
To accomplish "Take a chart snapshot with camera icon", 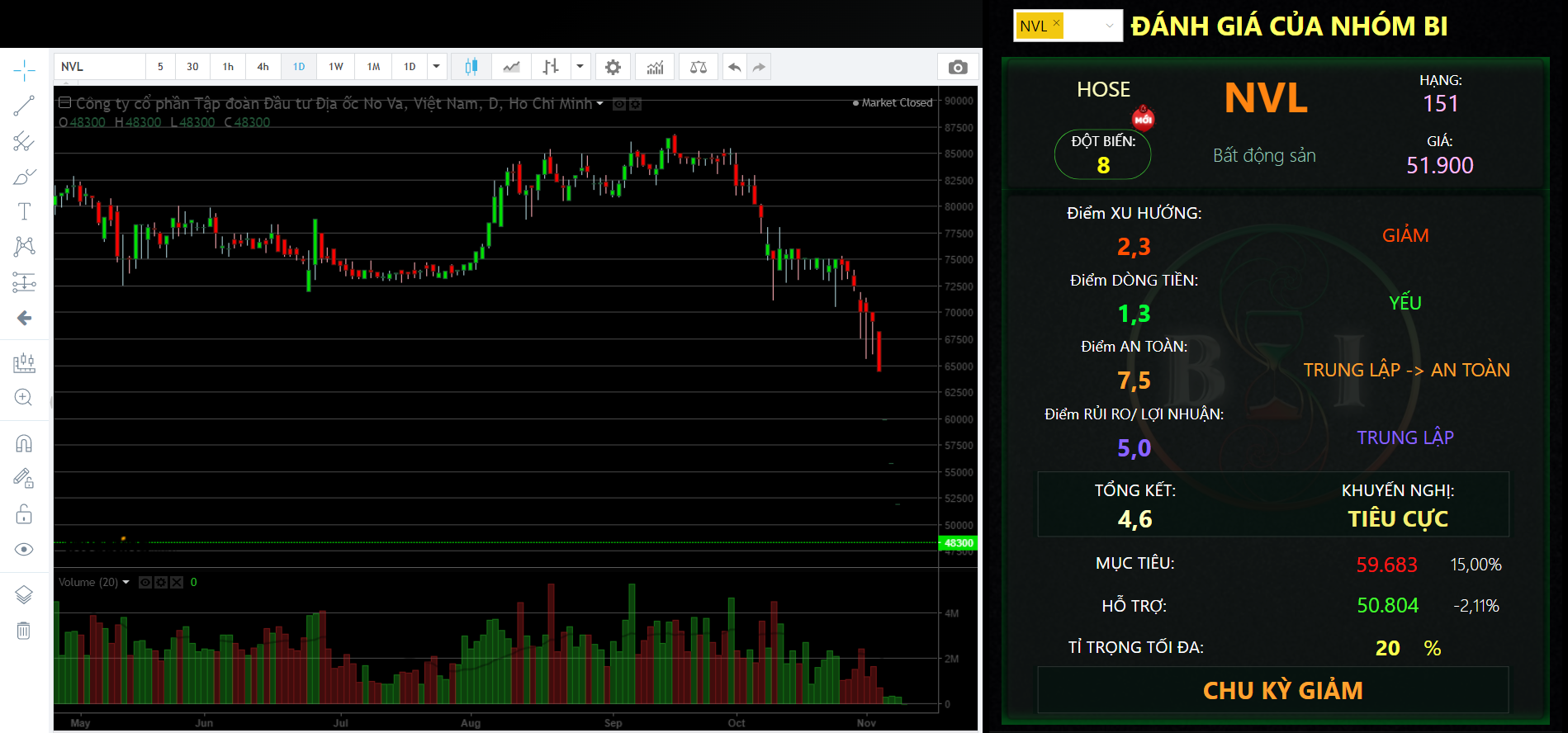I will (958, 67).
